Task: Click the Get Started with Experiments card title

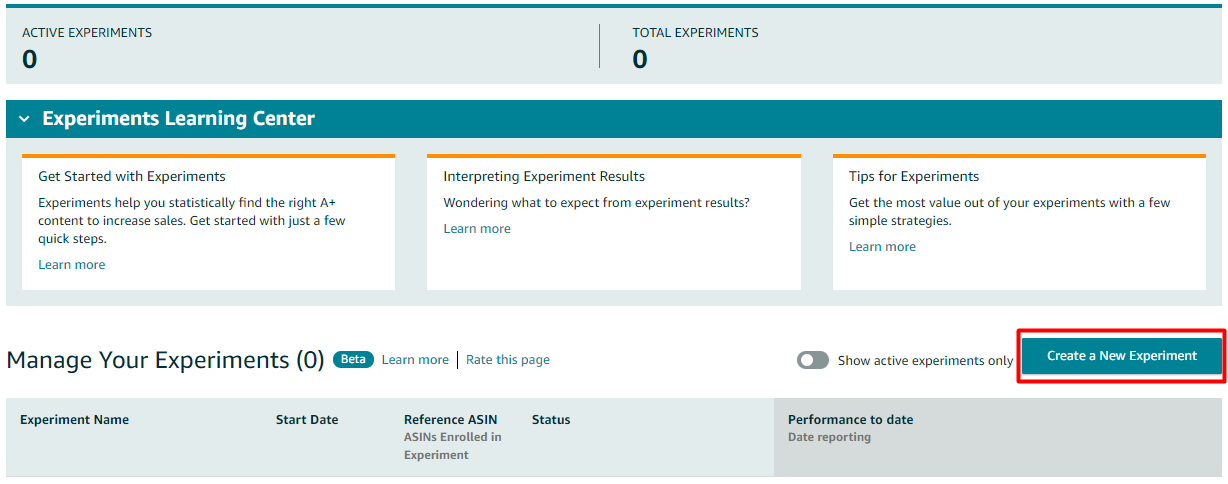Action: (132, 177)
